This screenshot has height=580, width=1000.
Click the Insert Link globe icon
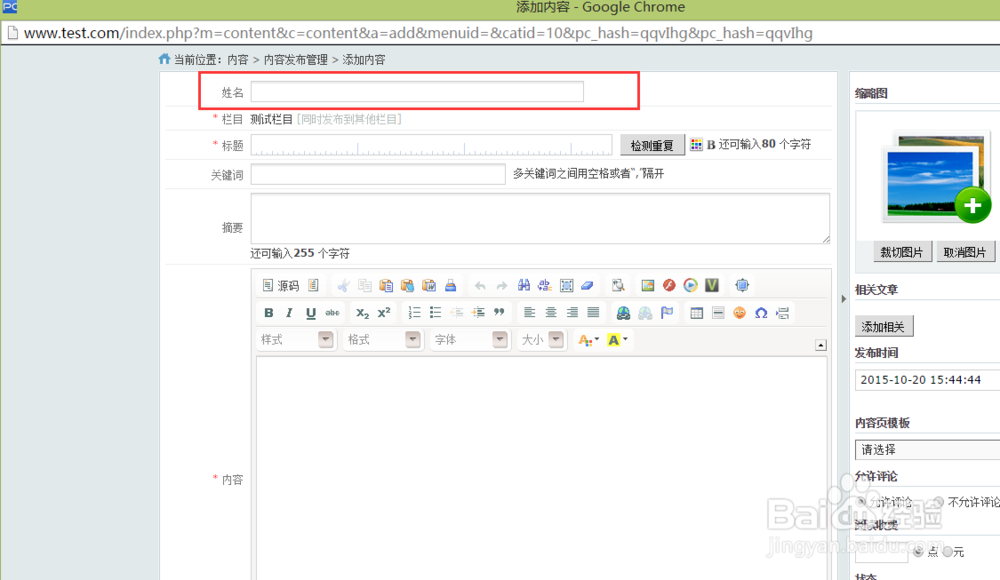point(624,313)
